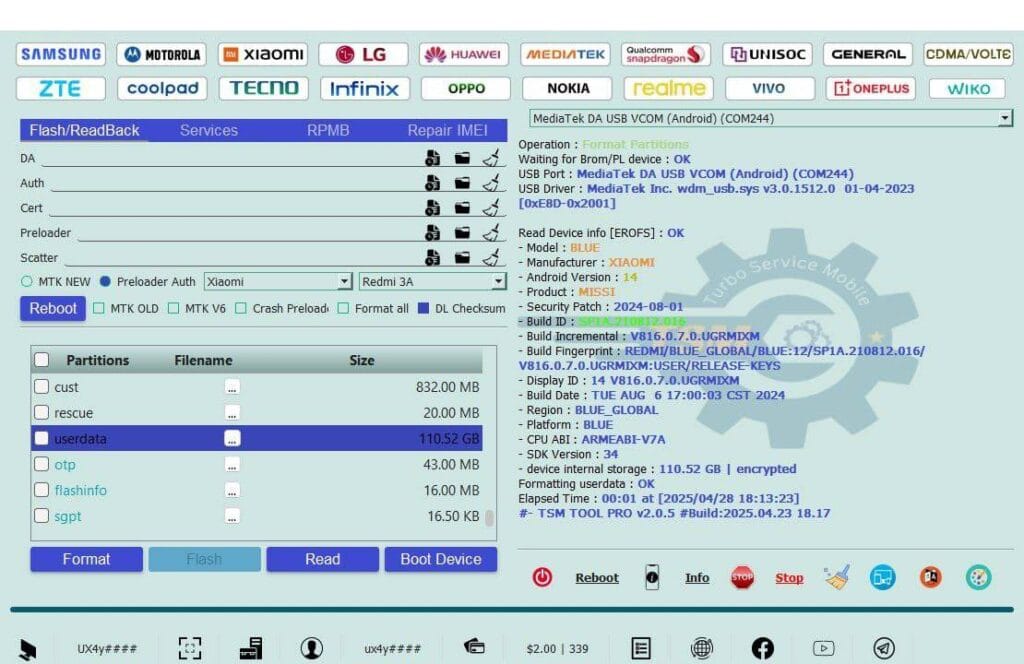Viewport: 1024px width, 664px height.
Task: Click the partition list scrollbar
Action: [489, 518]
